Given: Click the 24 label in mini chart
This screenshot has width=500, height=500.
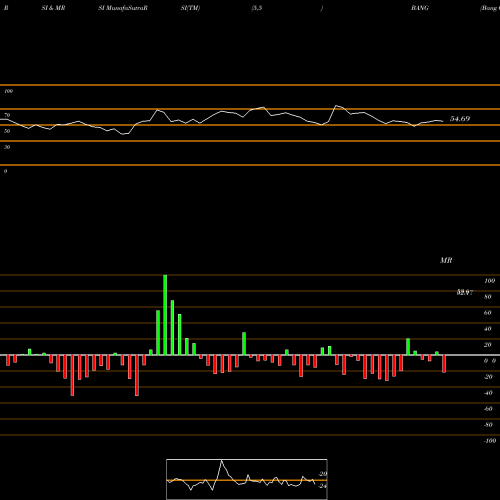Looking at the screenshot, I should [x=323, y=486].
